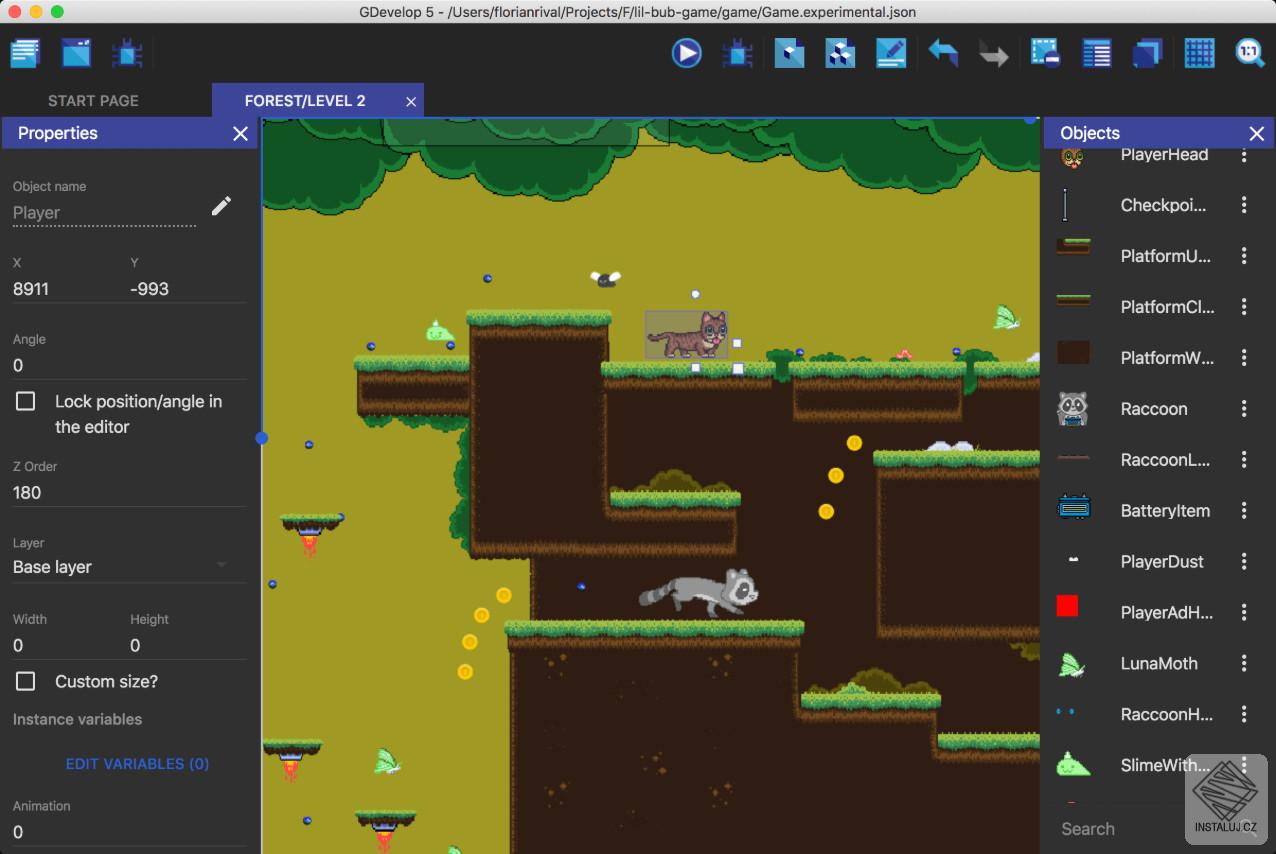Close the FOREST/LEVEL 2 tab
The height and width of the screenshot is (854, 1276).
pyautogui.click(x=411, y=102)
